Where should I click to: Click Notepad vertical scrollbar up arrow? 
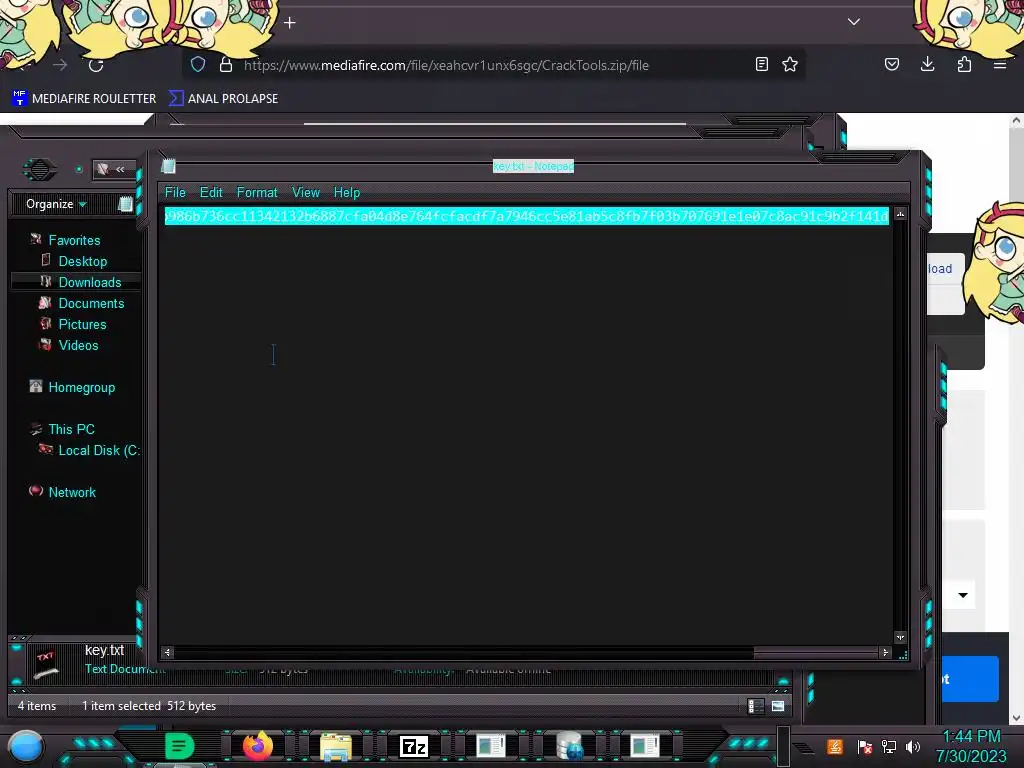pyautogui.click(x=901, y=214)
